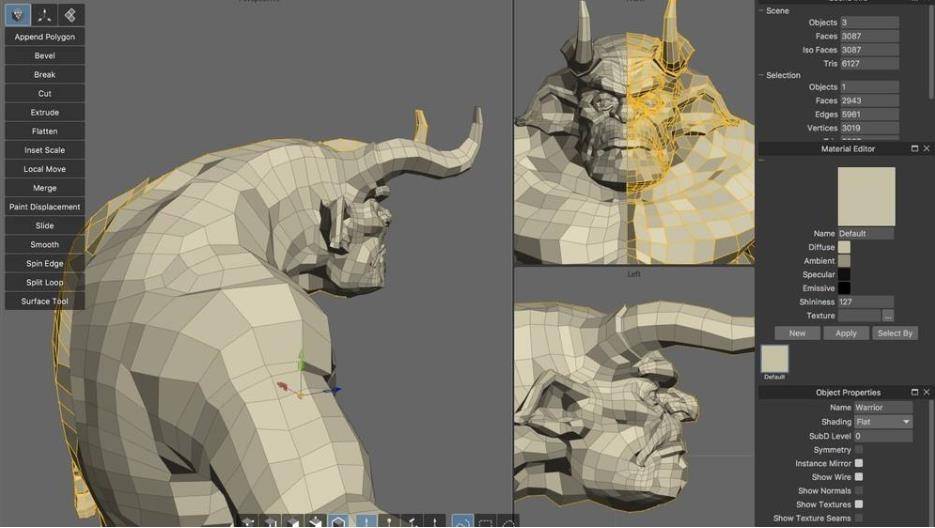Choose the Append Polygon tool
This screenshot has width=935, height=528.
coord(45,36)
